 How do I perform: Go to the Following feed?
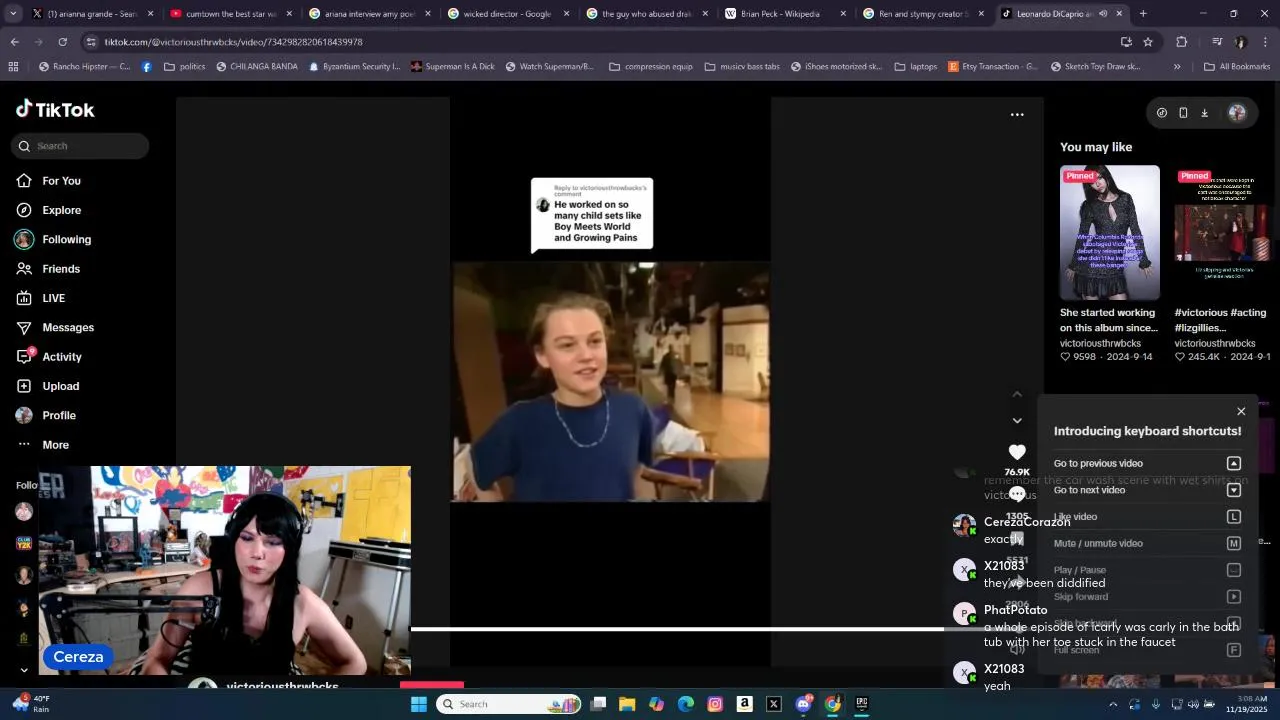[66, 240]
